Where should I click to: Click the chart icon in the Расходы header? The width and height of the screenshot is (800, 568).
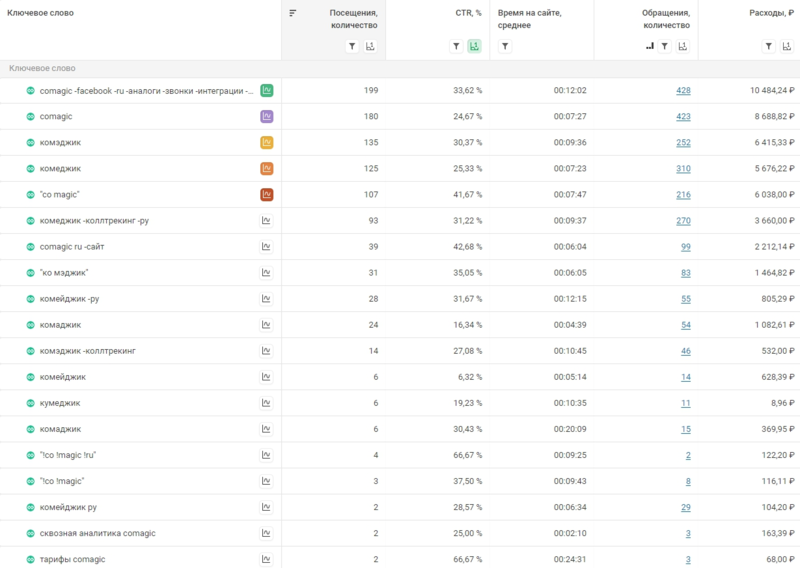(787, 46)
